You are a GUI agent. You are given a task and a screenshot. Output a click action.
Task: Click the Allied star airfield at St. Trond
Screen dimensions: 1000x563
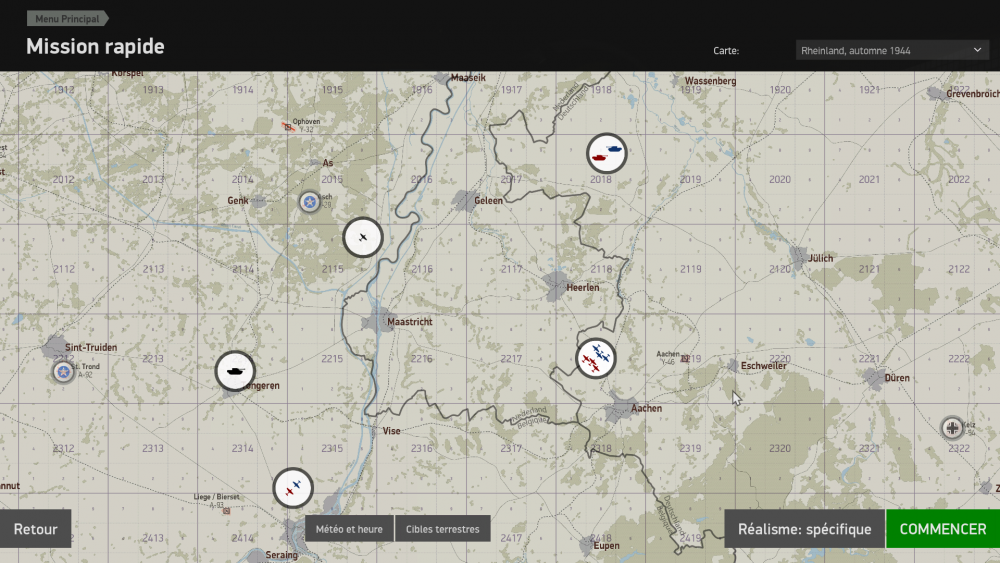(x=63, y=371)
